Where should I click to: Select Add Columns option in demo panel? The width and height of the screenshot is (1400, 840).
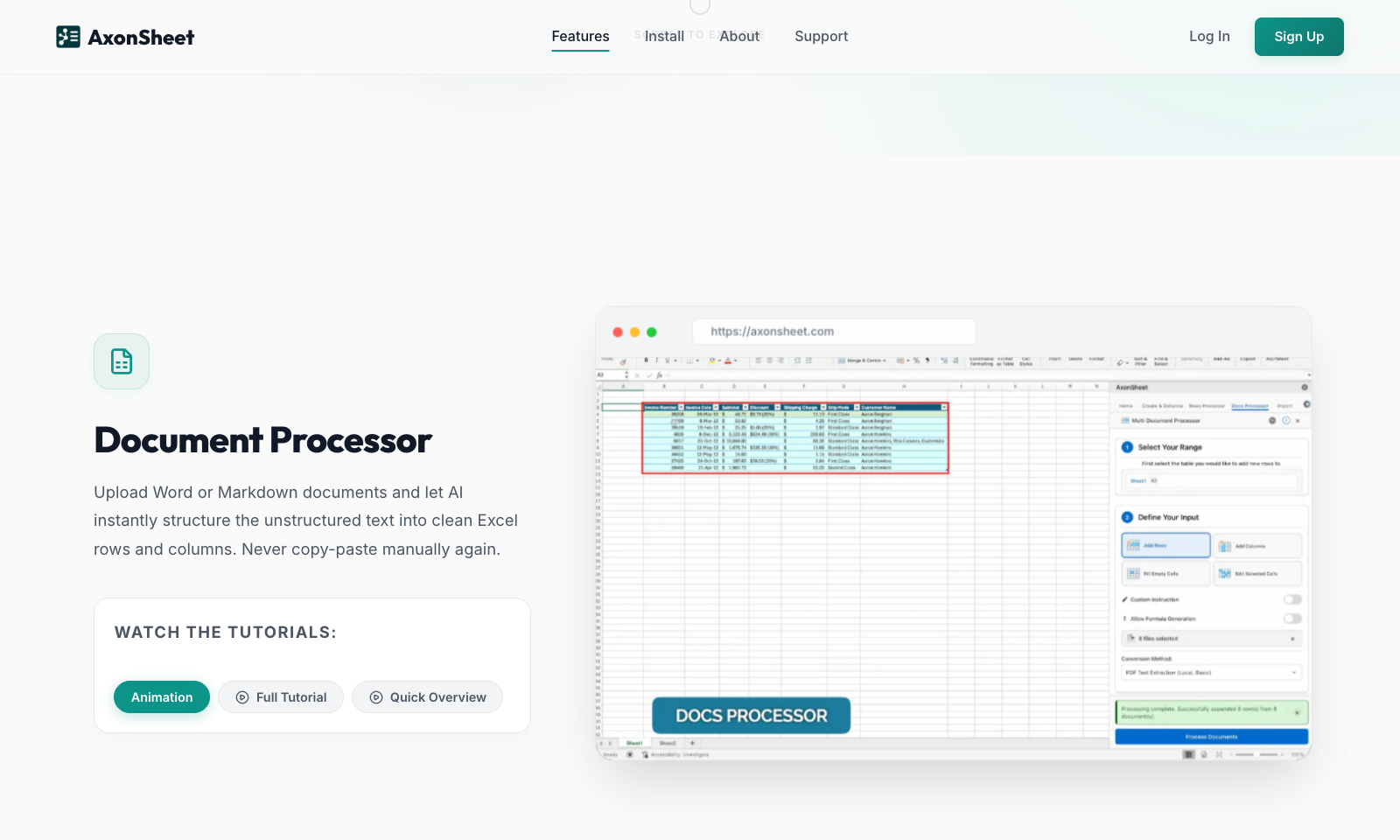tap(1257, 546)
